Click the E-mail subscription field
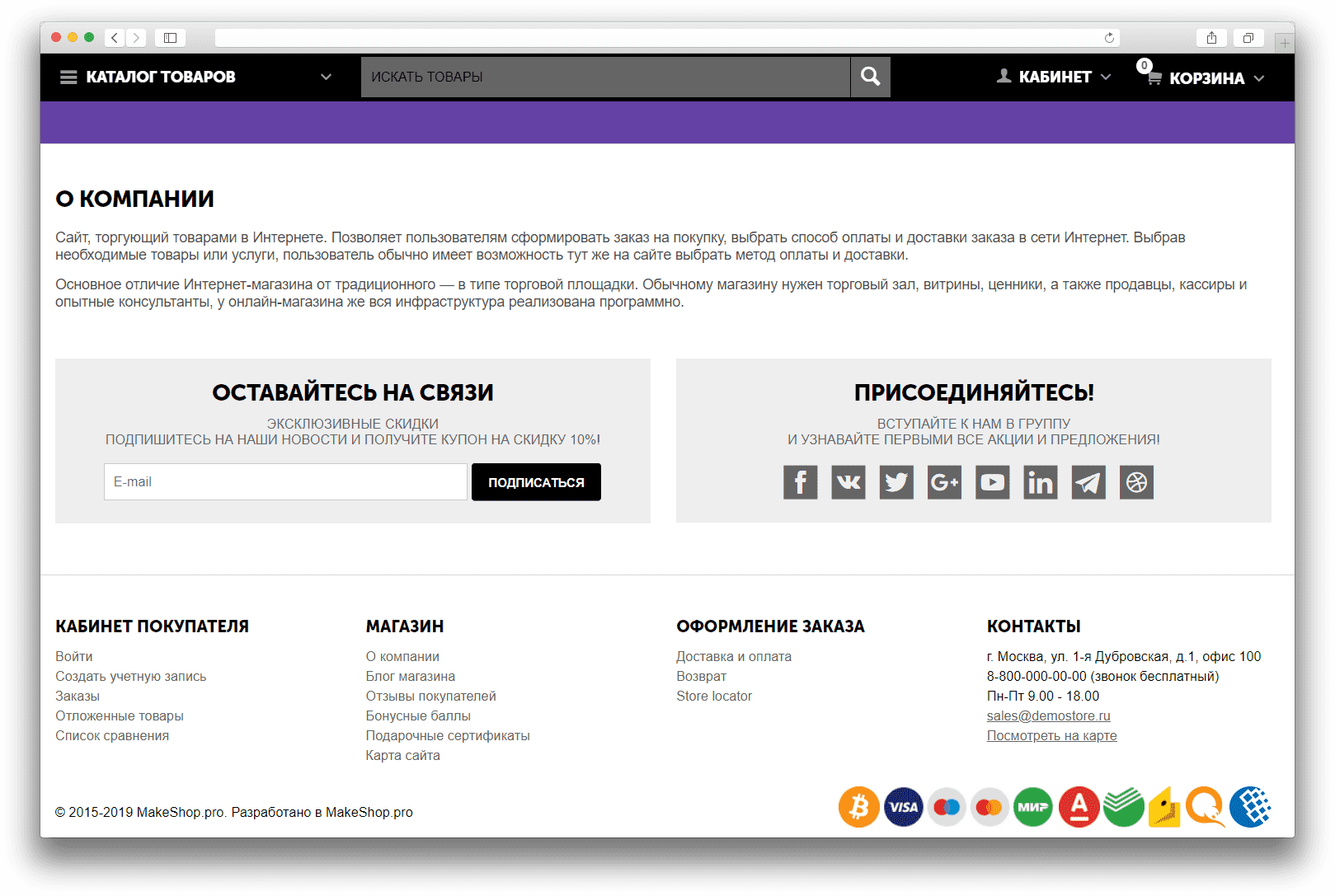The image size is (1335, 896). pyautogui.click(x=285, y=482)
